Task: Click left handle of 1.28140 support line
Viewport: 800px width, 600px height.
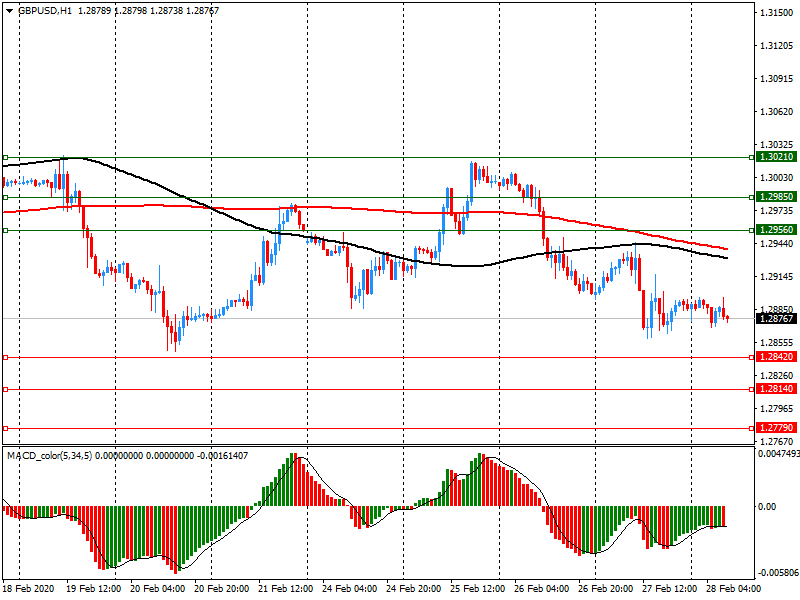Action: click(x=5, y=390)
